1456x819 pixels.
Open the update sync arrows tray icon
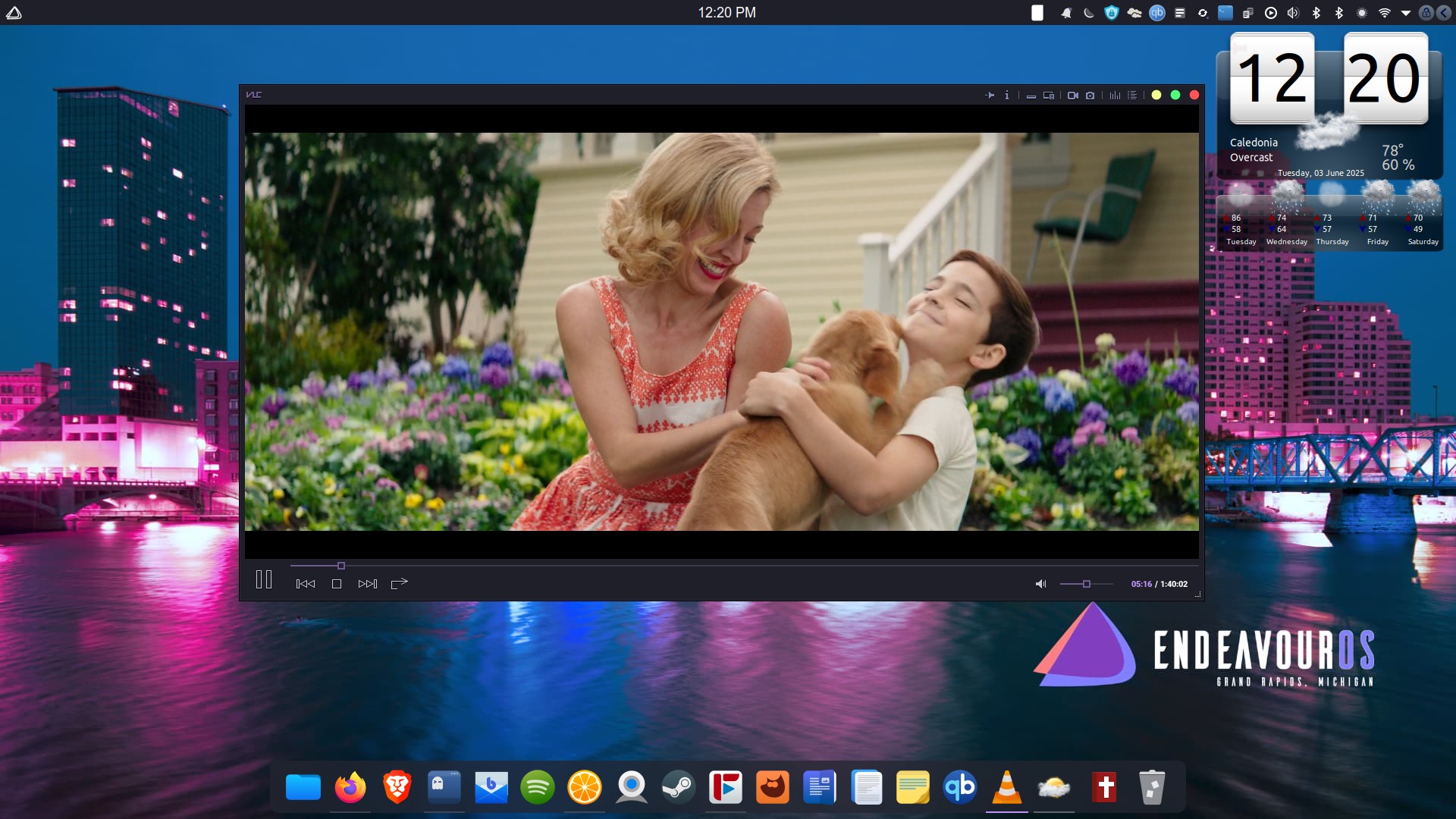click(1203, 13)
